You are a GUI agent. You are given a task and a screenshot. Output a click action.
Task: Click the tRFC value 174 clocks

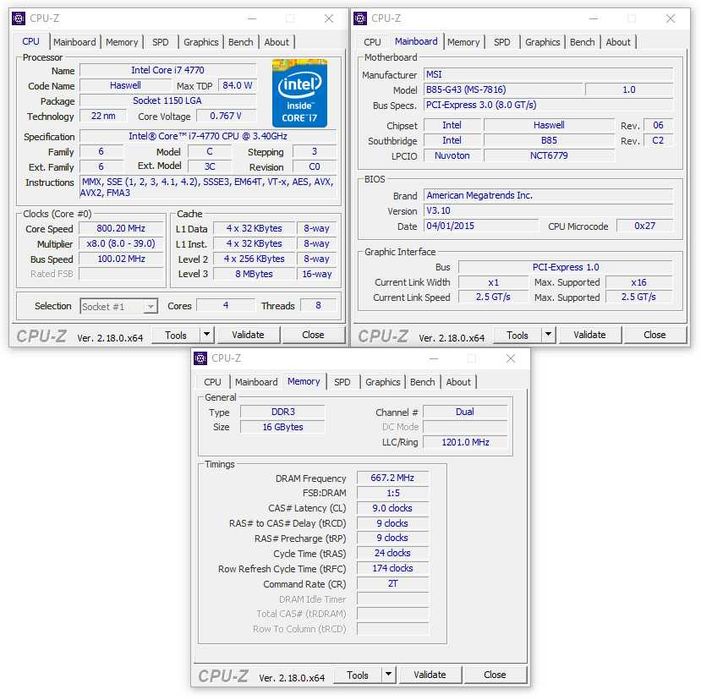pyautogui.click(x=393, y=568)
